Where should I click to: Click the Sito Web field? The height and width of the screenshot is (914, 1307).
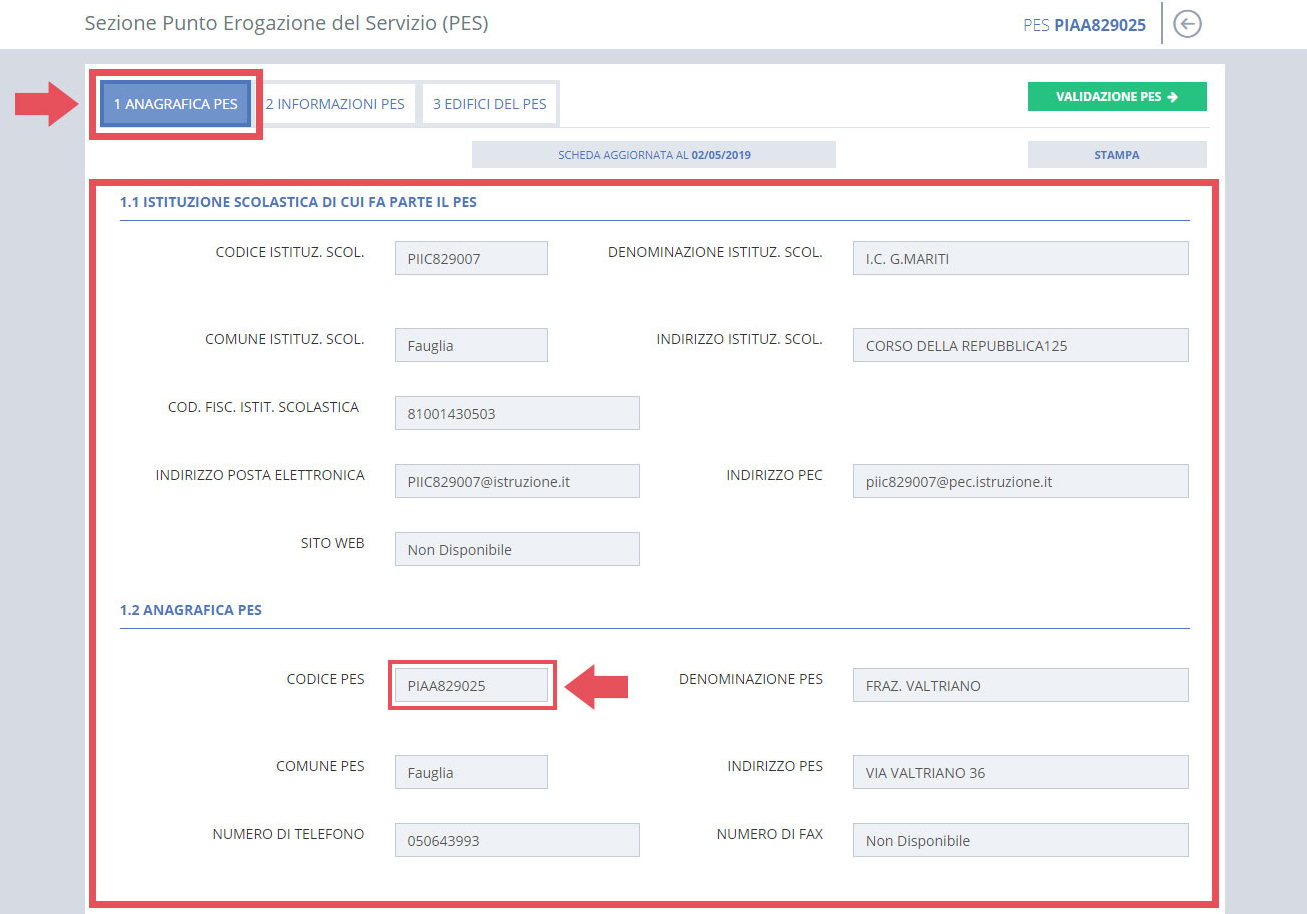tap(517, 549)
